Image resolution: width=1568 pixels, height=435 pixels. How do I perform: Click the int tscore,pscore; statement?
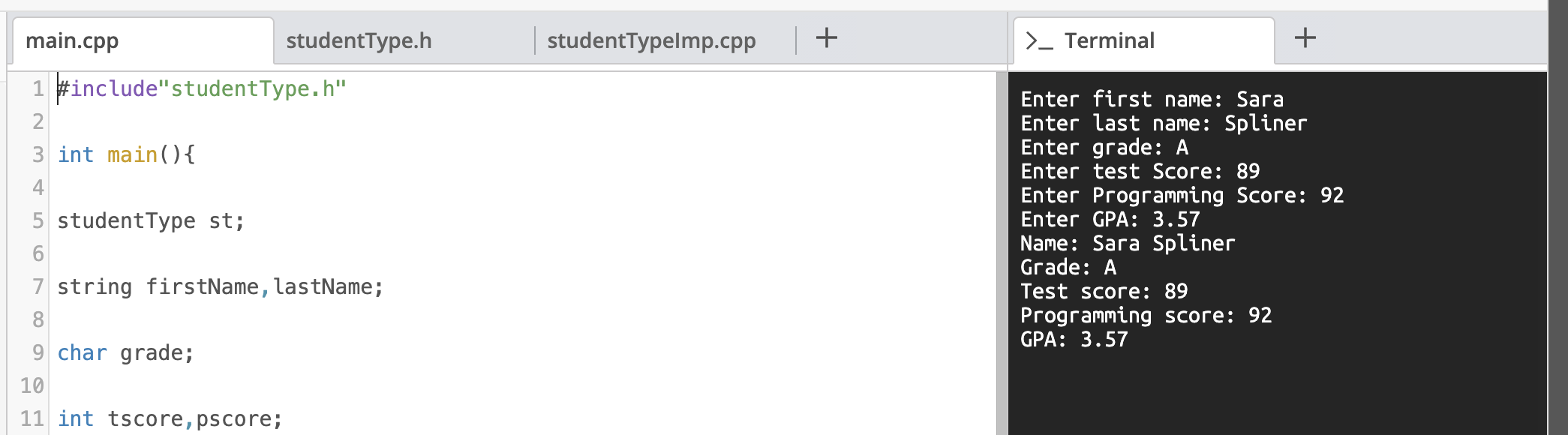tap(169, 418)
